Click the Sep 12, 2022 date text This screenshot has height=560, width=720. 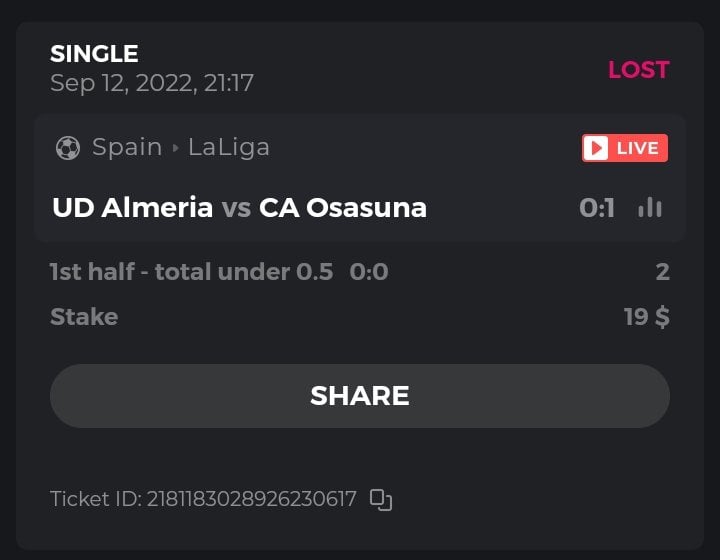pyautogui.click(x=152, y=83)
